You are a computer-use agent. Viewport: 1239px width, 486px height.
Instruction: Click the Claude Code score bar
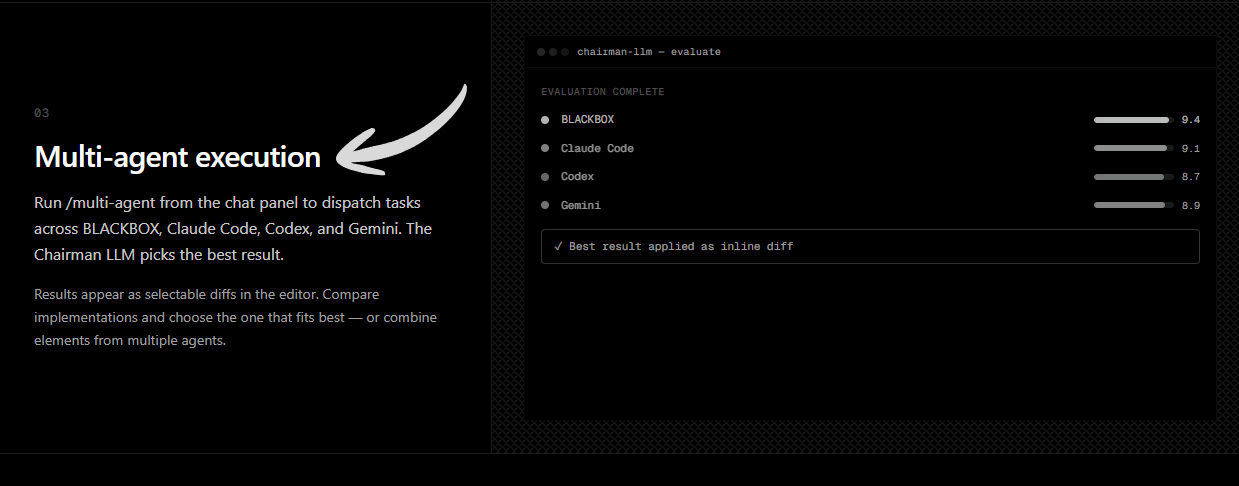(x=1134, y=148)
